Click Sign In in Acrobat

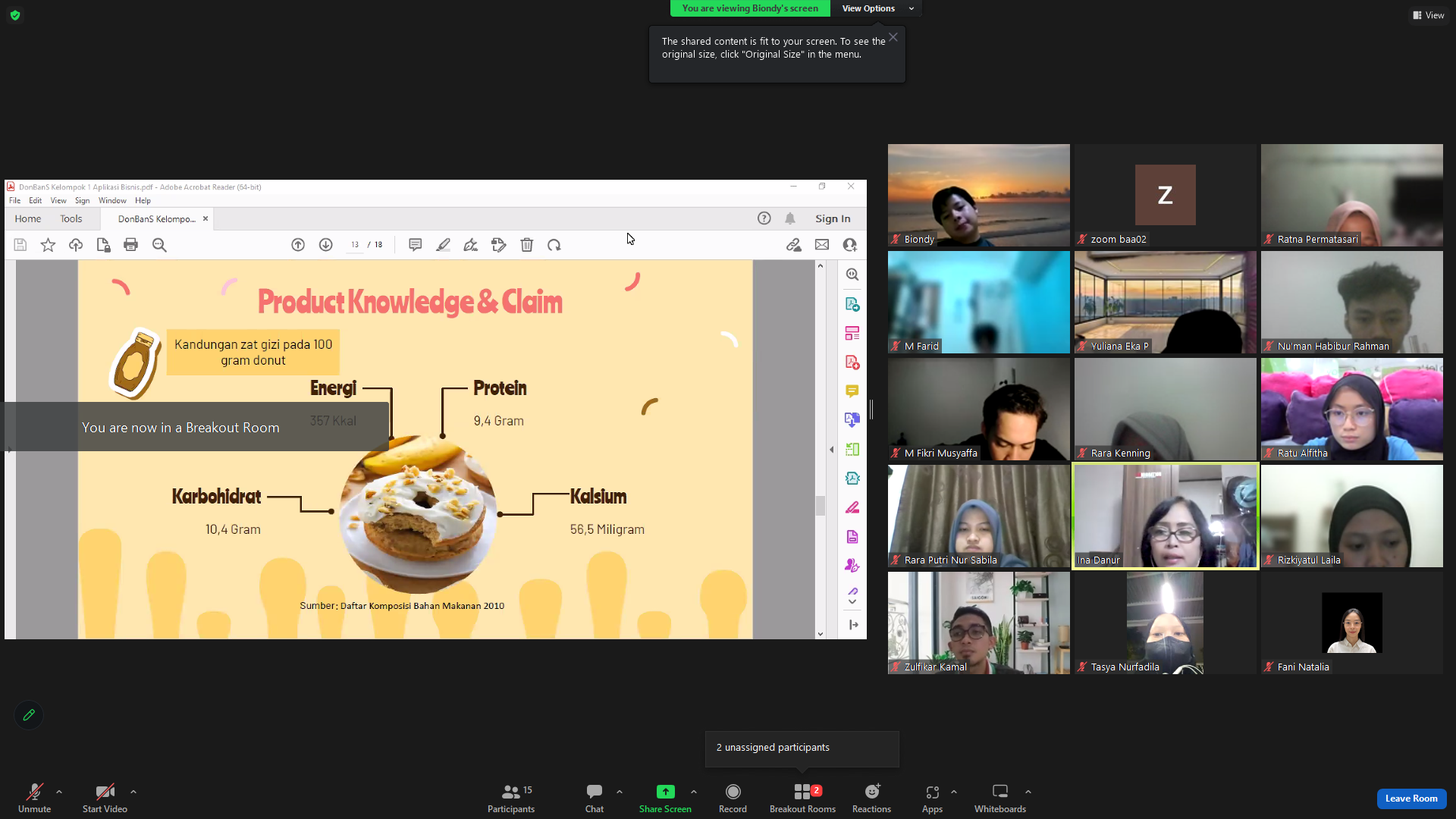point(833,218)
